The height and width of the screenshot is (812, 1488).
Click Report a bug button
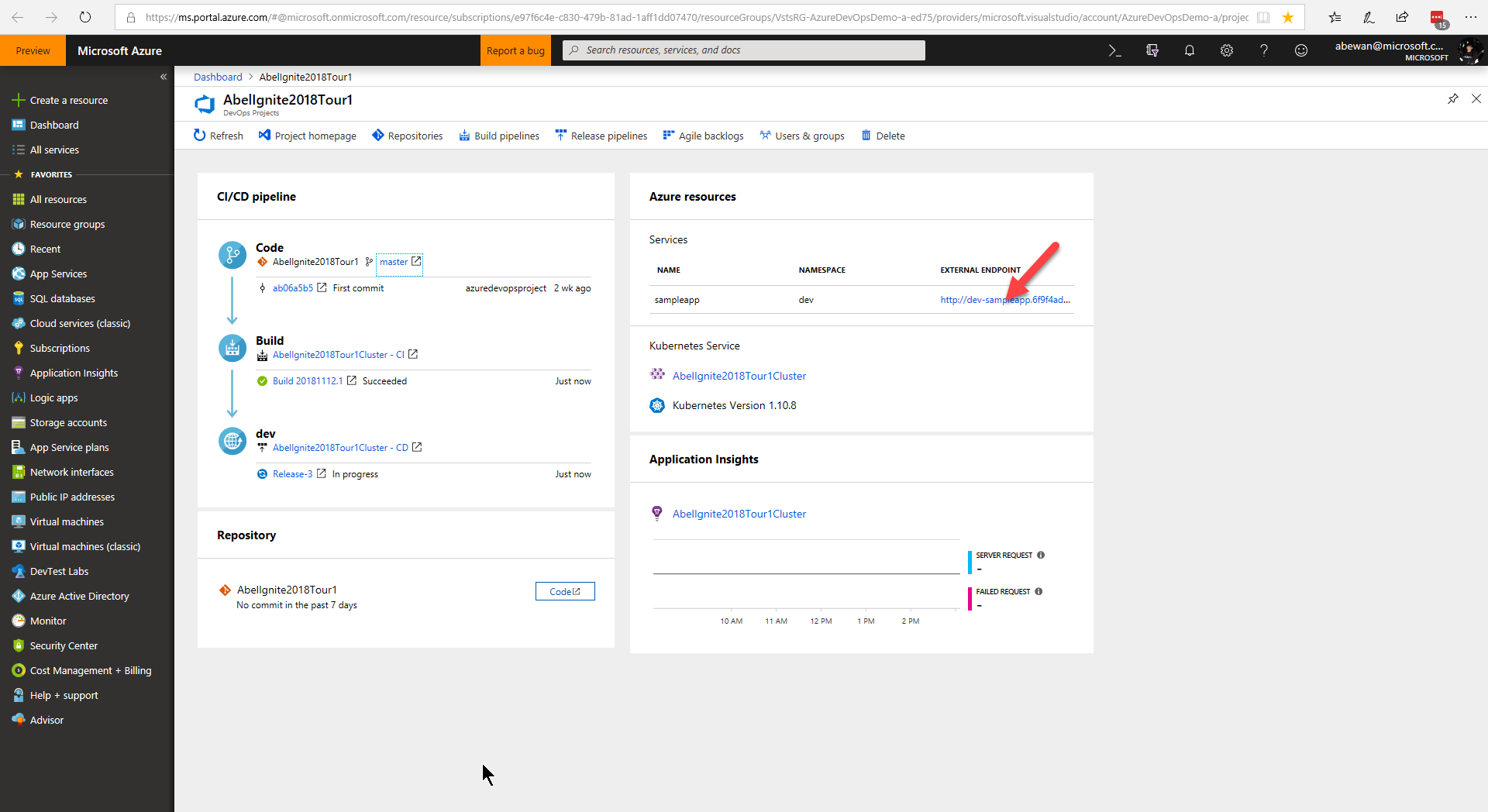click(515, 50)
